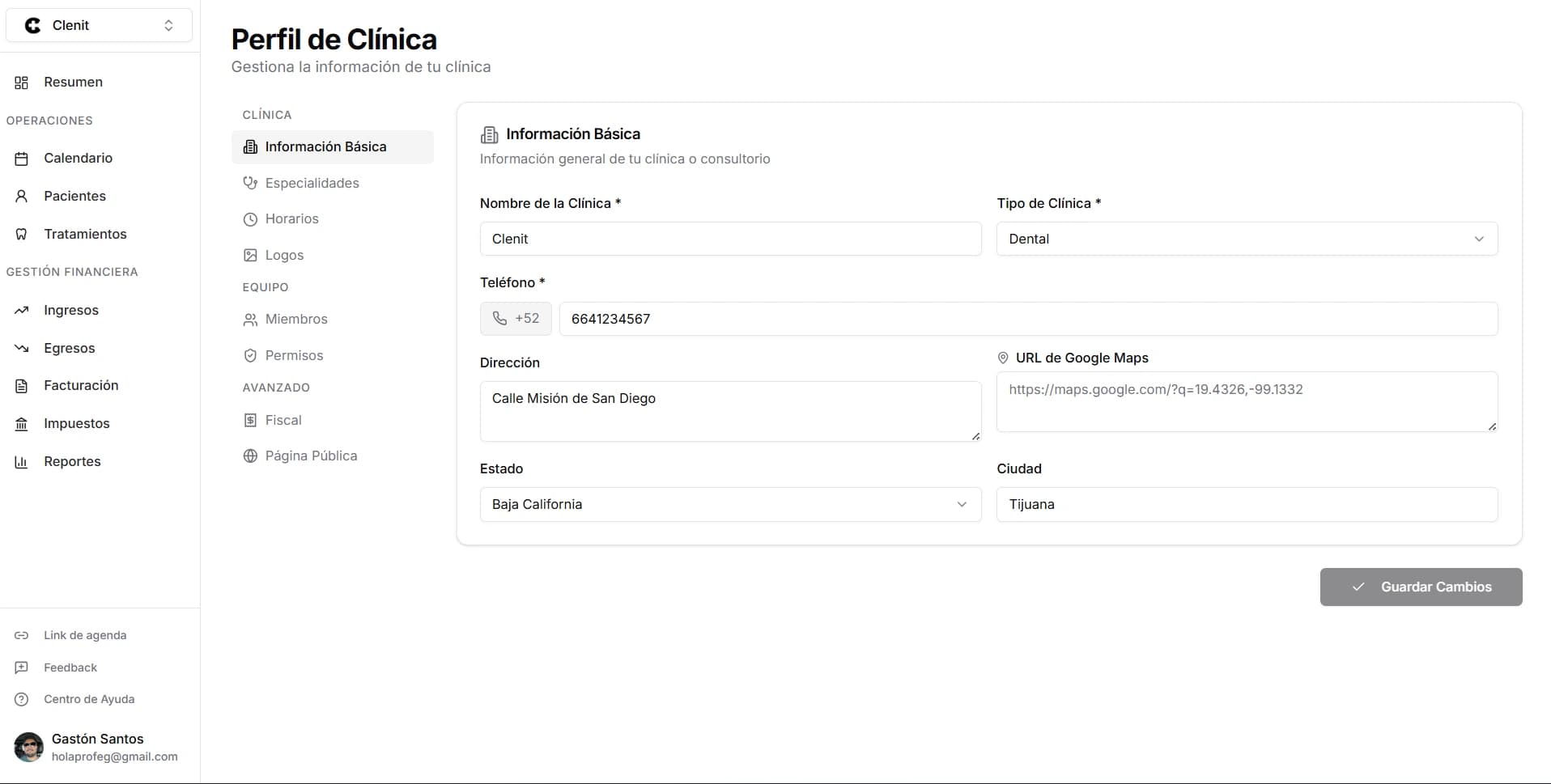Click the Centro de Ayuda question icon
This screenshot has height=784, width=1551.
(x=22, y=700)
